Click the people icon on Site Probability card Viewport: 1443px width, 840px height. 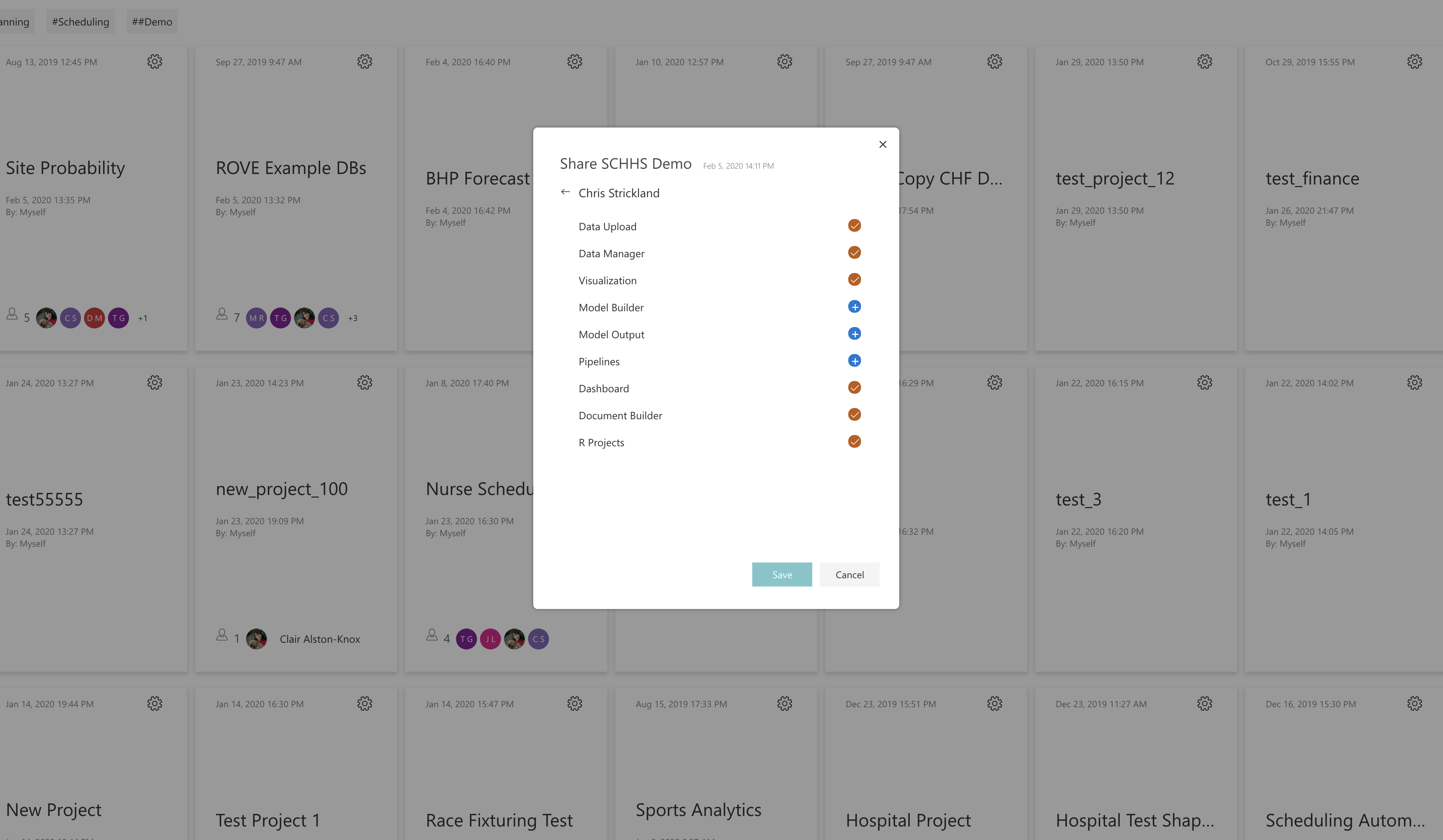12,314
